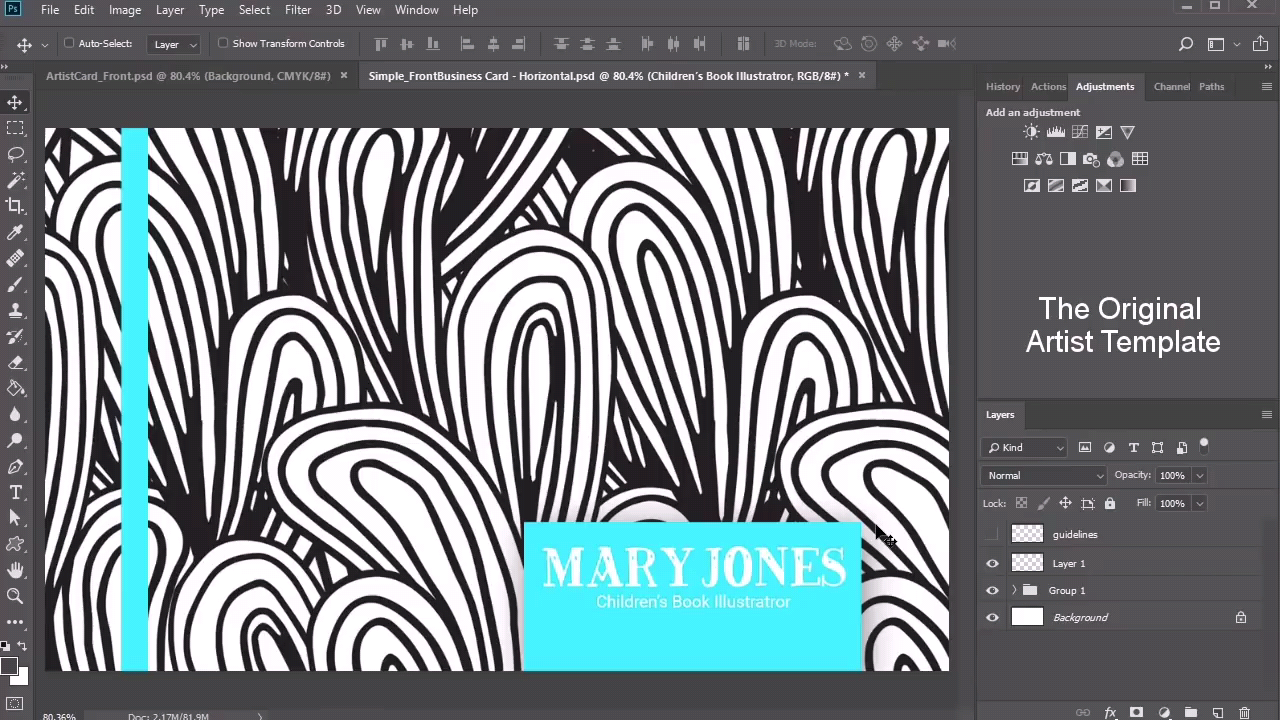Switch to ArtistCard_Front.psd document tab
The width and height of the screenshot is (1280, 720).
tap(188, 76)
